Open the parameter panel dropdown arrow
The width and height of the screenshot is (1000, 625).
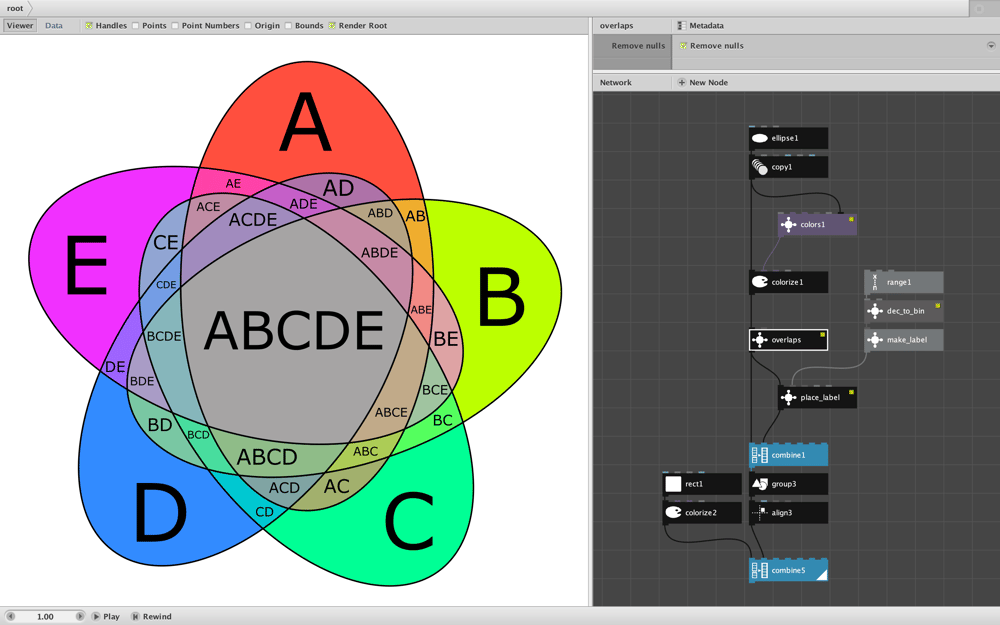click(x=991, y=46)
